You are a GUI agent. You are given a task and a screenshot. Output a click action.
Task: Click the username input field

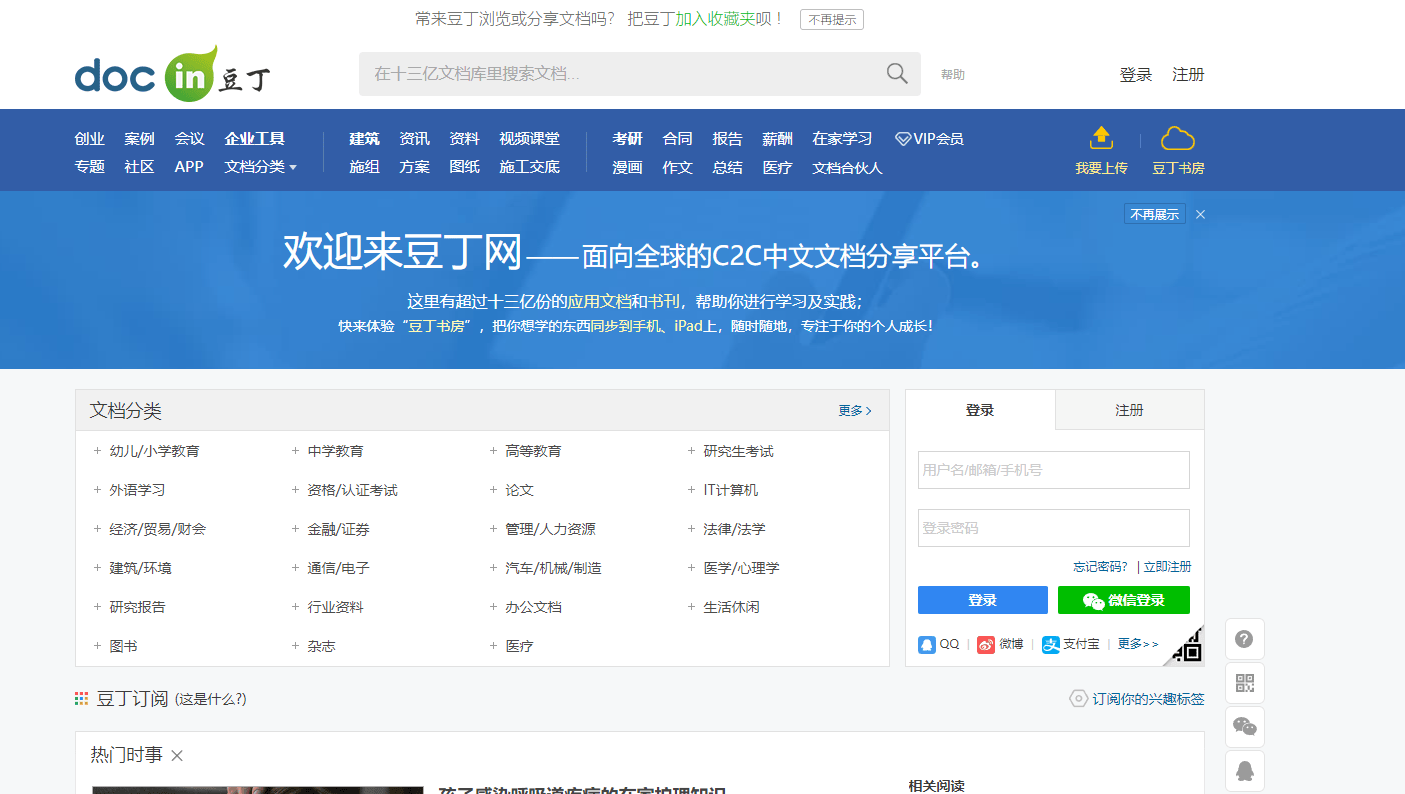[1053, 469]
